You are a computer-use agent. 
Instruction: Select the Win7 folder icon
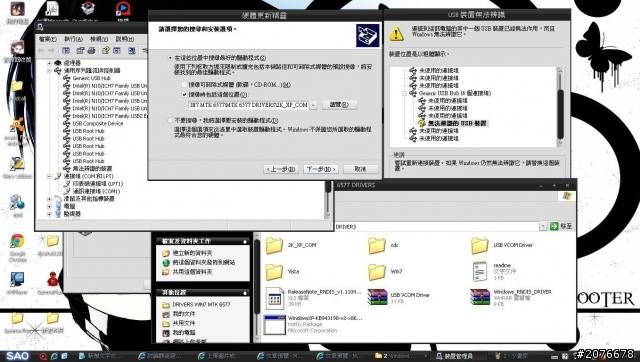377,272
